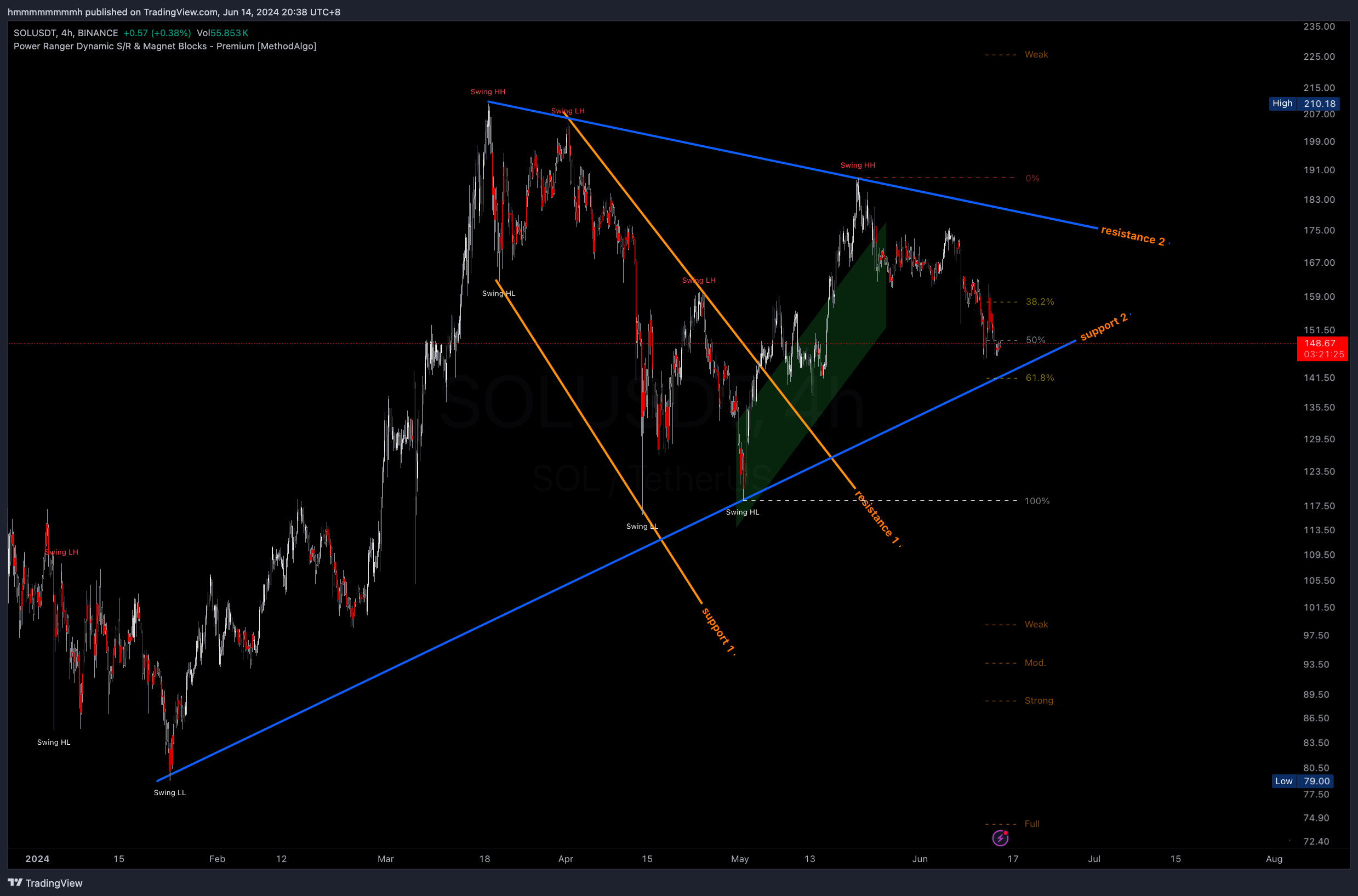1358x896 pixels.
Task: Click the Power Ranger Dynamic S/R indicator name
Action: click(x=164, y=46)
